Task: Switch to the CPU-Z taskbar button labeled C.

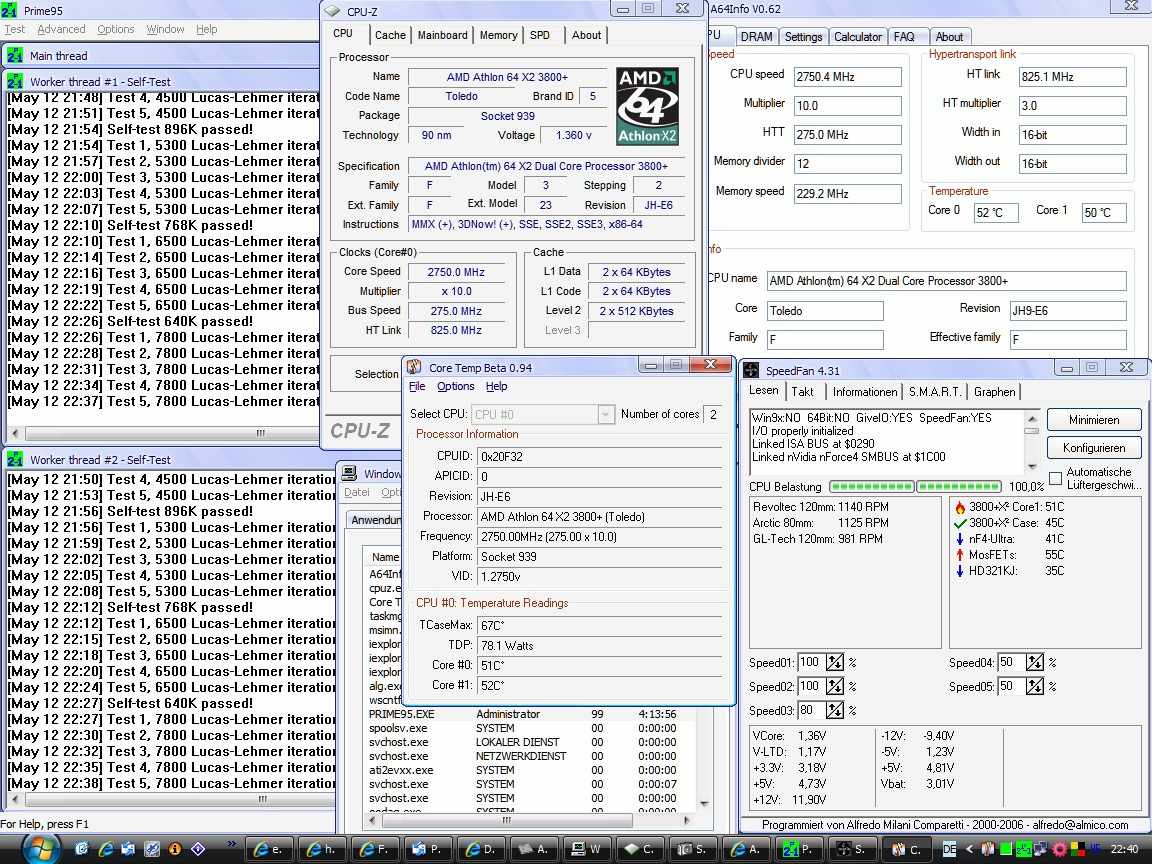Action: tap(639, 849)
